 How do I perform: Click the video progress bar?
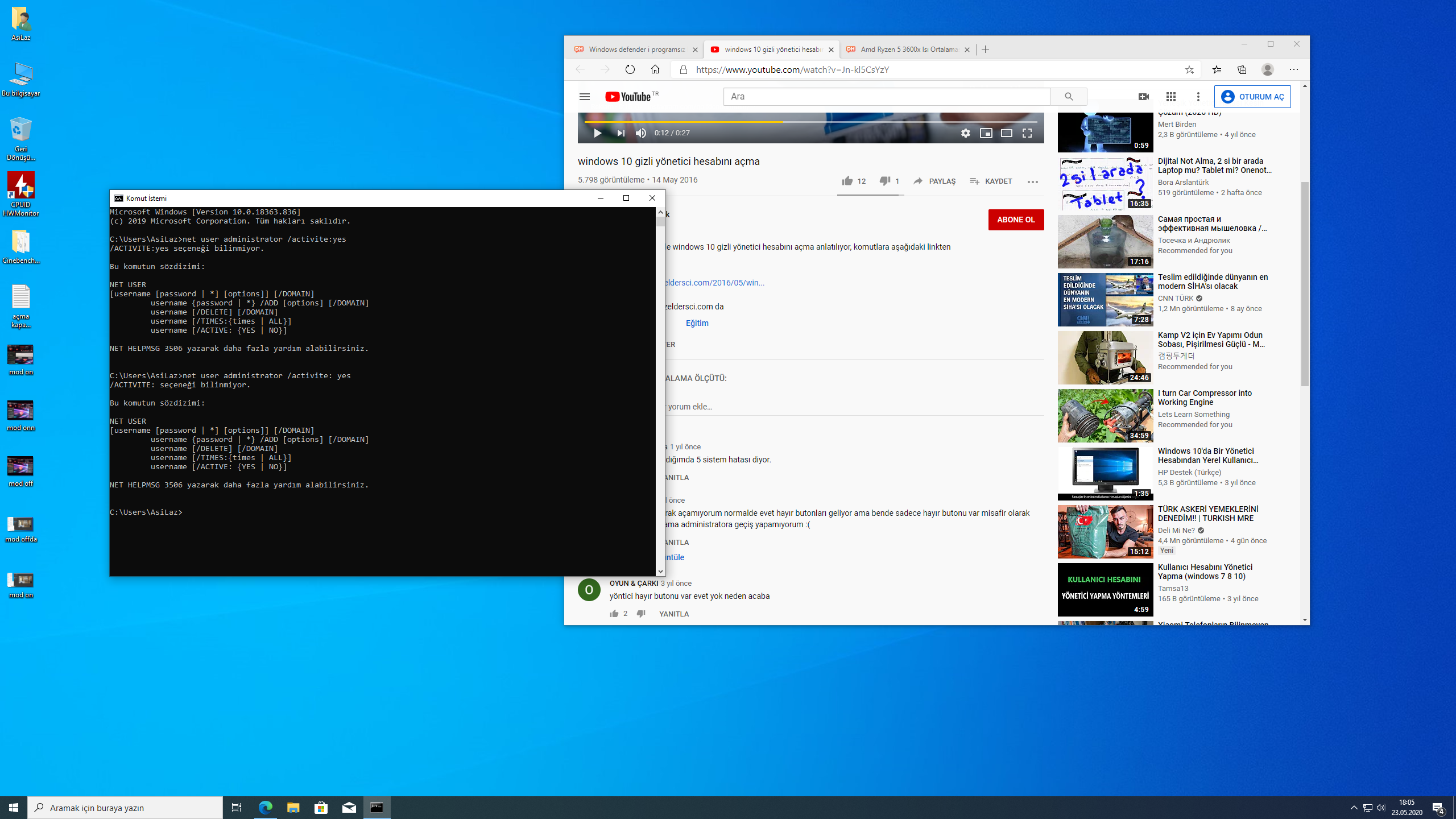click(x=810, y=122)
